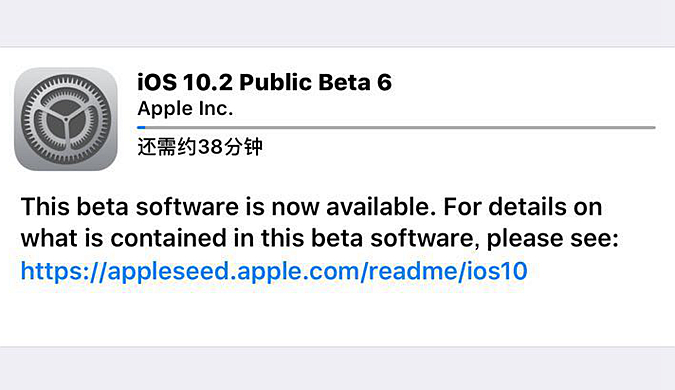Click the readme/ios10 end of the URL

click(448, 271)
